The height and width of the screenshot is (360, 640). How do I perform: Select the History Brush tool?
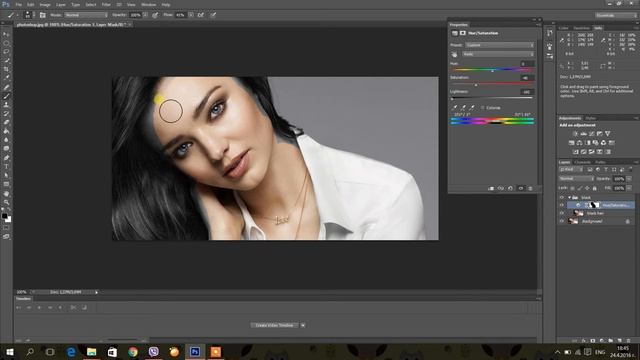coord(6,113)
